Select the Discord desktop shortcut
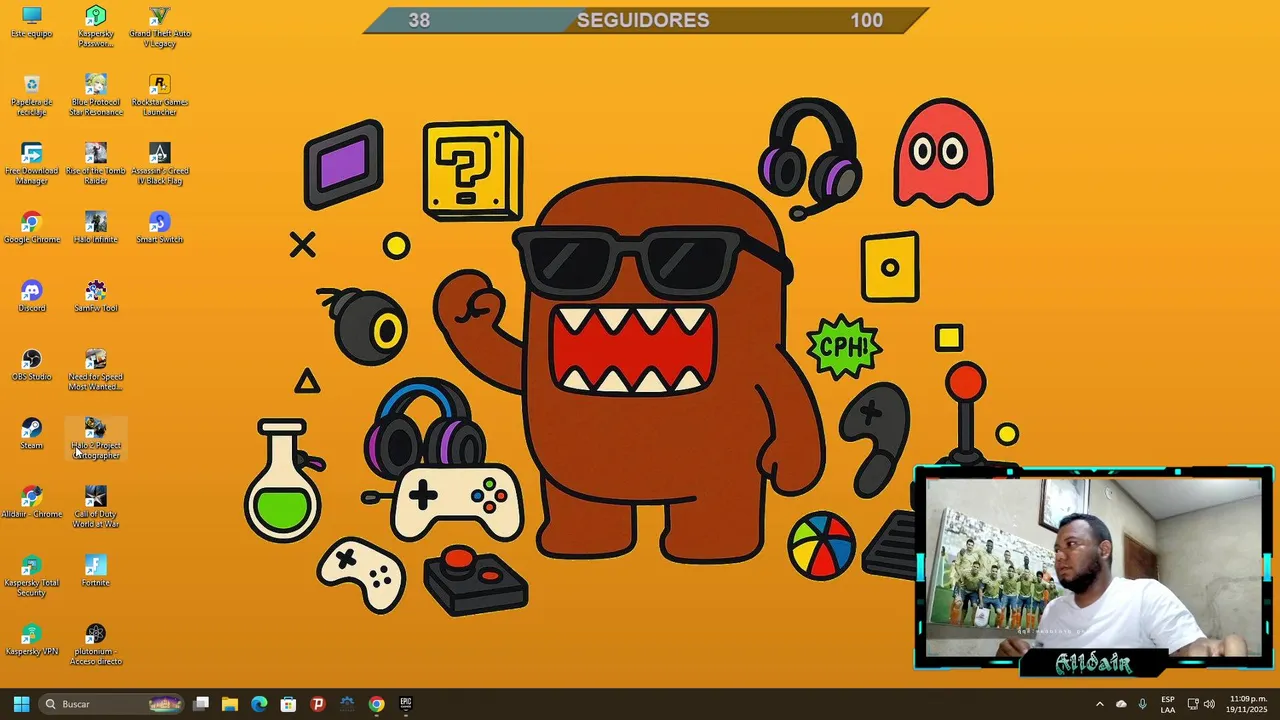 31,297
